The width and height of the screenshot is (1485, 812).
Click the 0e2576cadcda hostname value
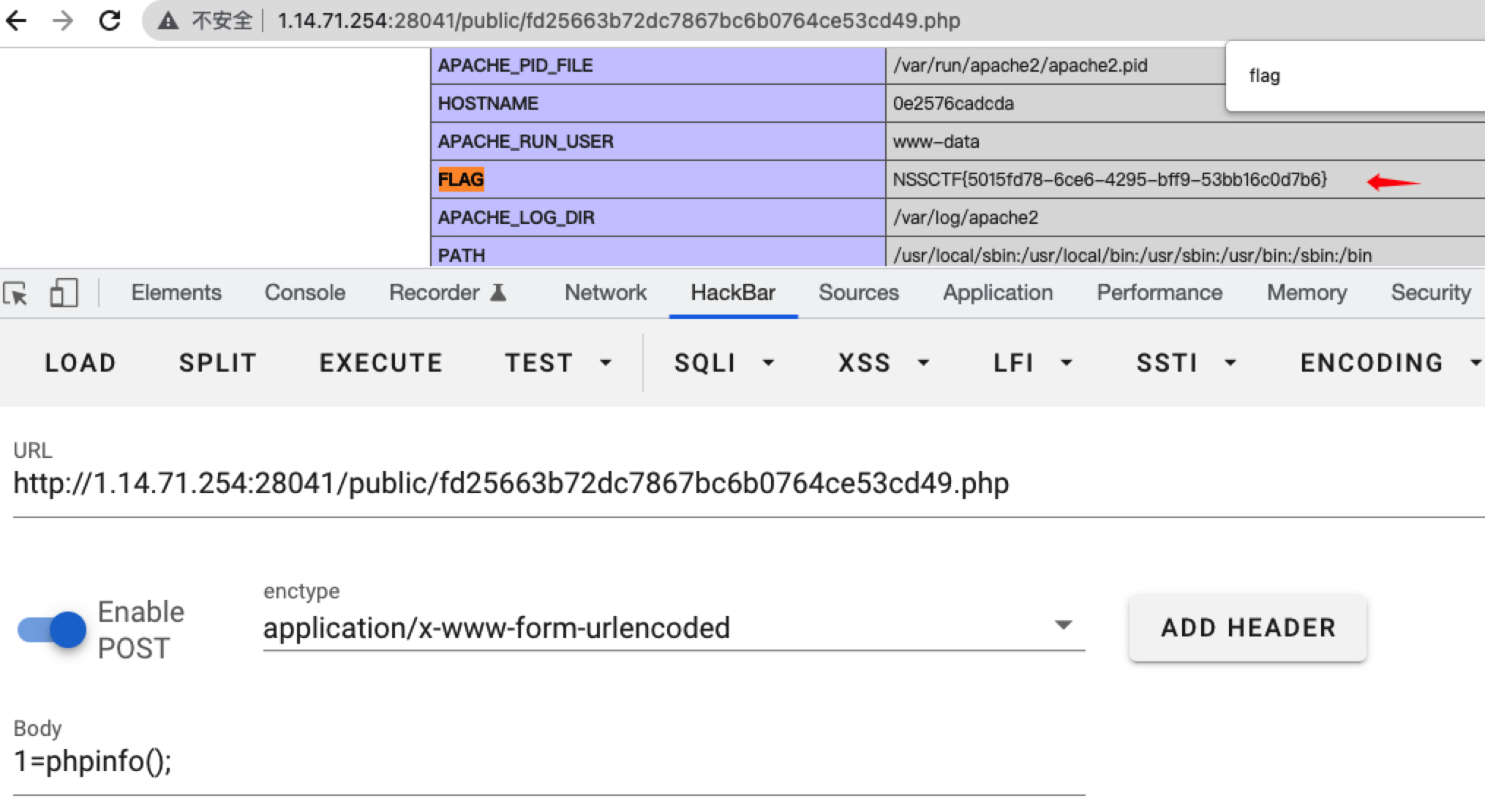(x=953, y=104)
